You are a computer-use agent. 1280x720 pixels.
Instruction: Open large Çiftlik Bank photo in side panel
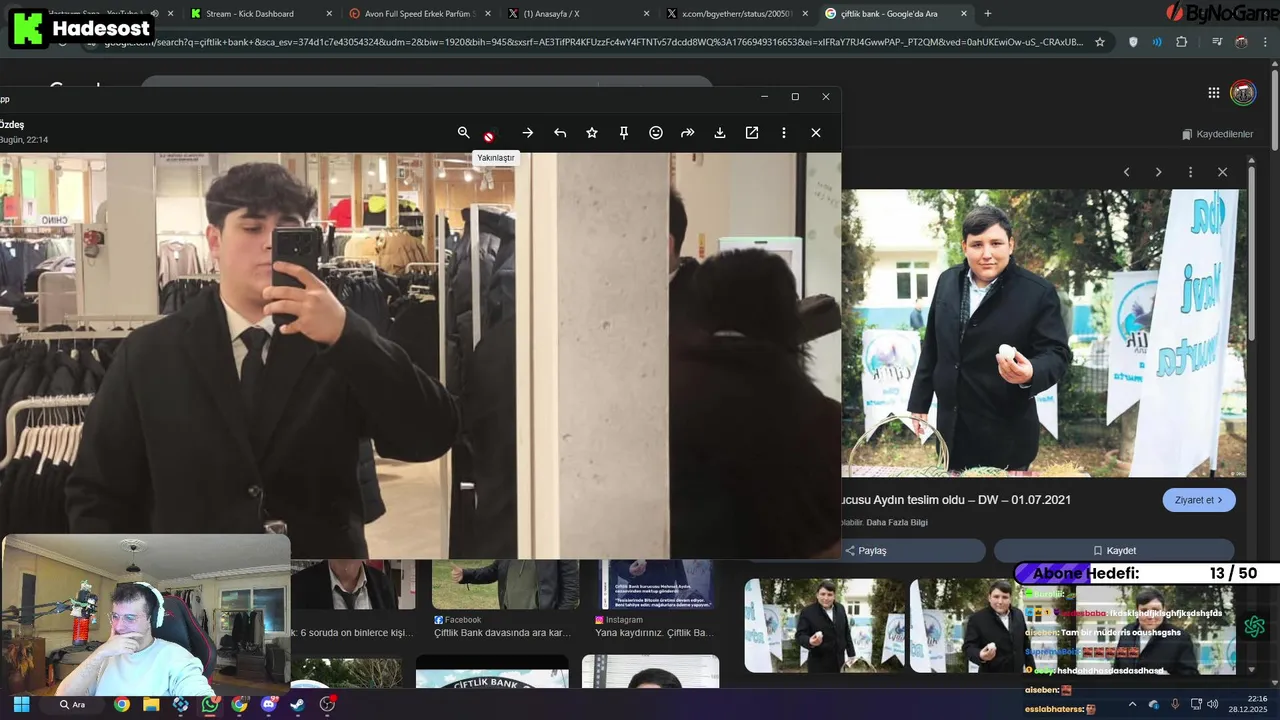click(x=1043, y=333)
